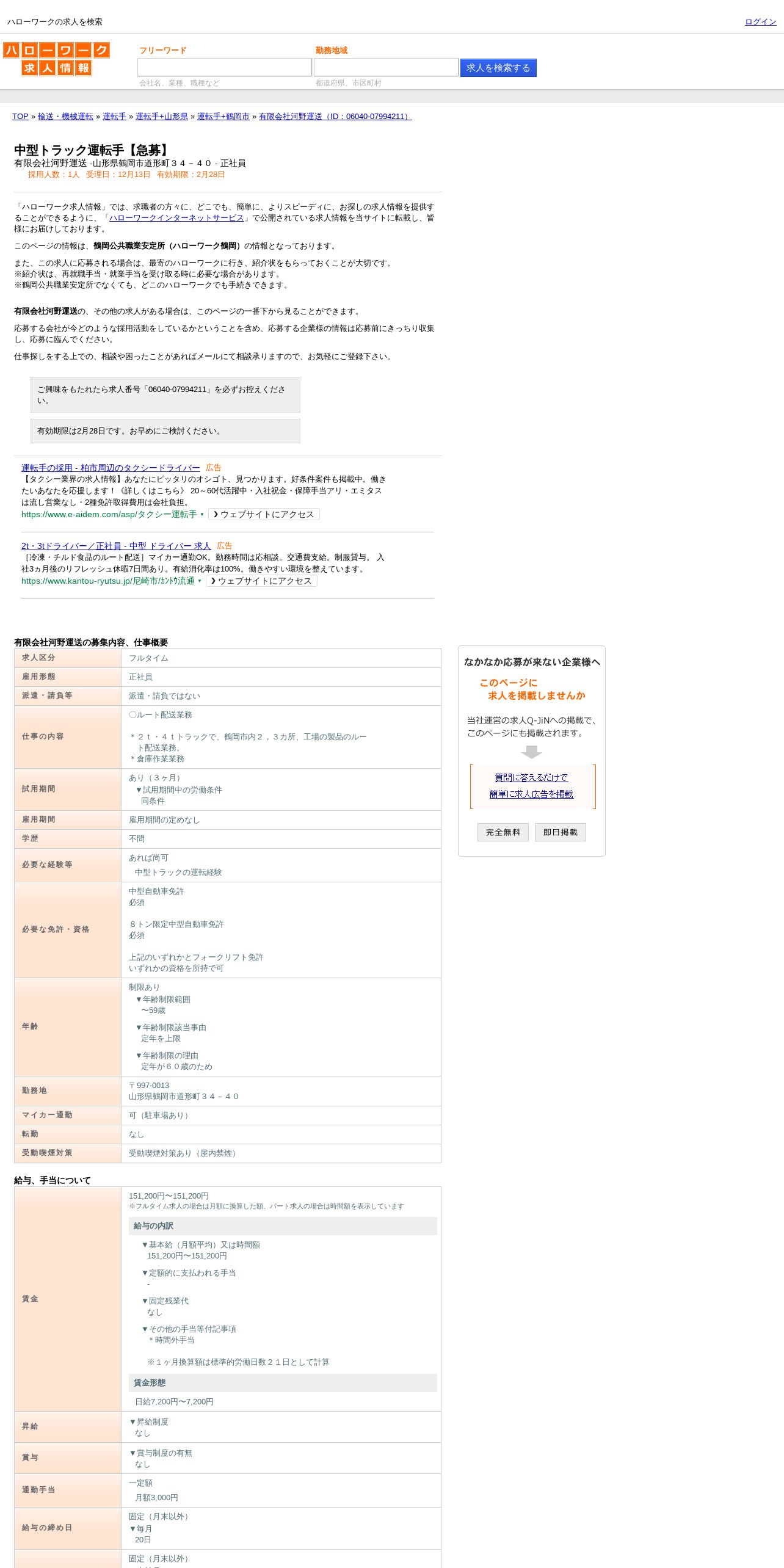
Task: Click the ○ルート配送業務 text
Action: (x=161, y=715)
